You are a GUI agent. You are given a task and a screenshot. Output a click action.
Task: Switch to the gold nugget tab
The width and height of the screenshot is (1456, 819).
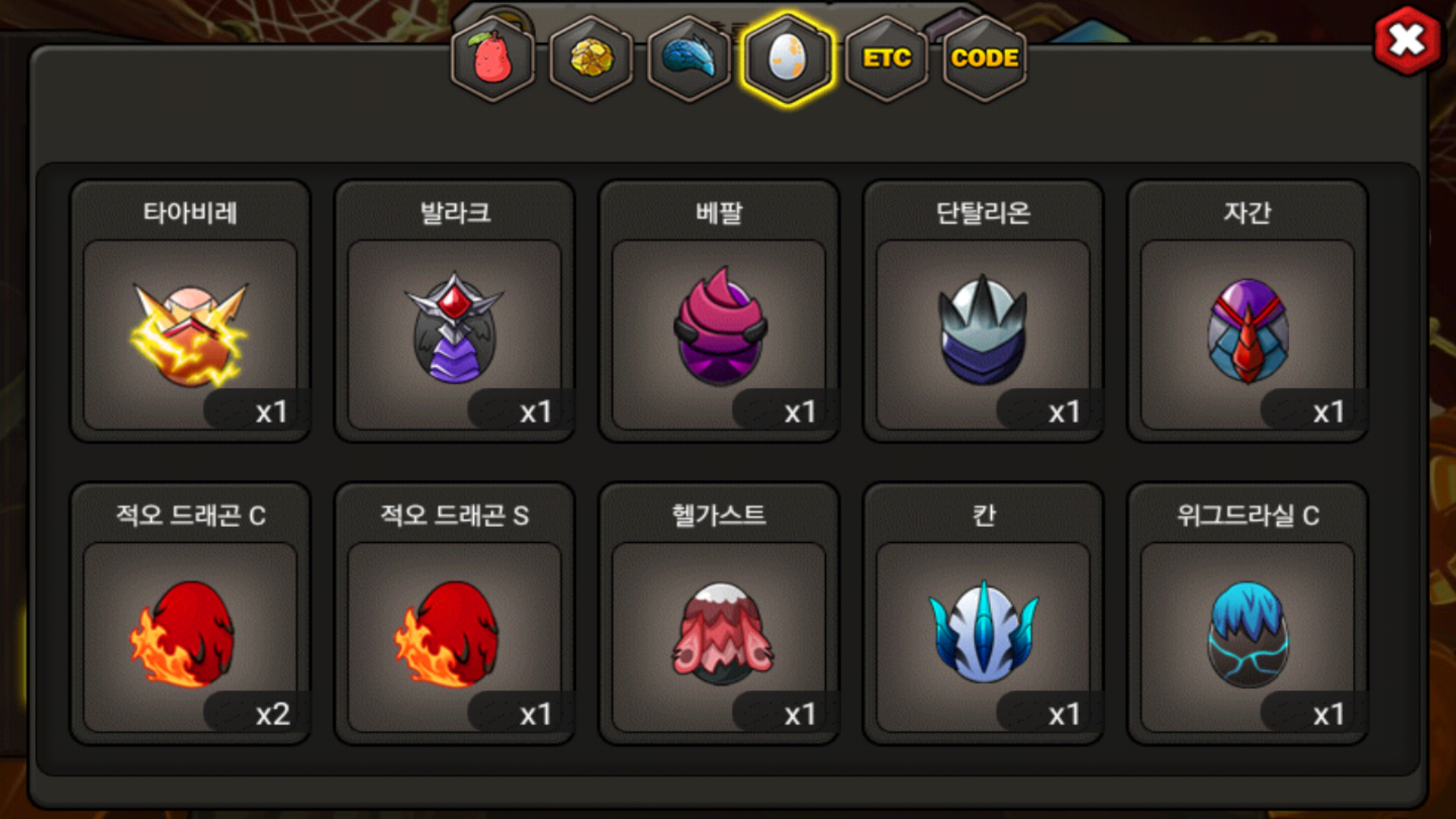coord(591,59)
